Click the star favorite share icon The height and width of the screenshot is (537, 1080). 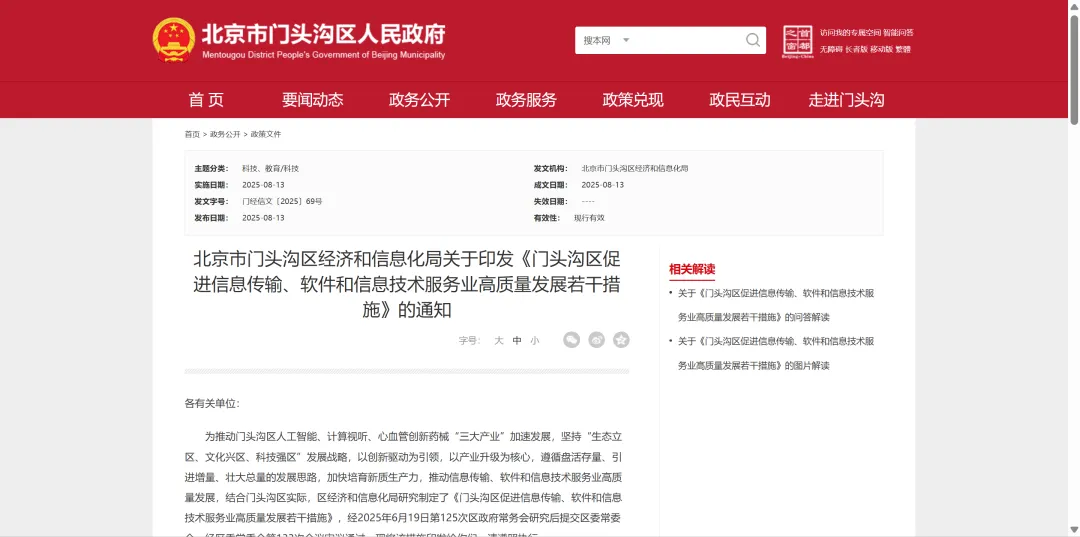tap(621, 339)
